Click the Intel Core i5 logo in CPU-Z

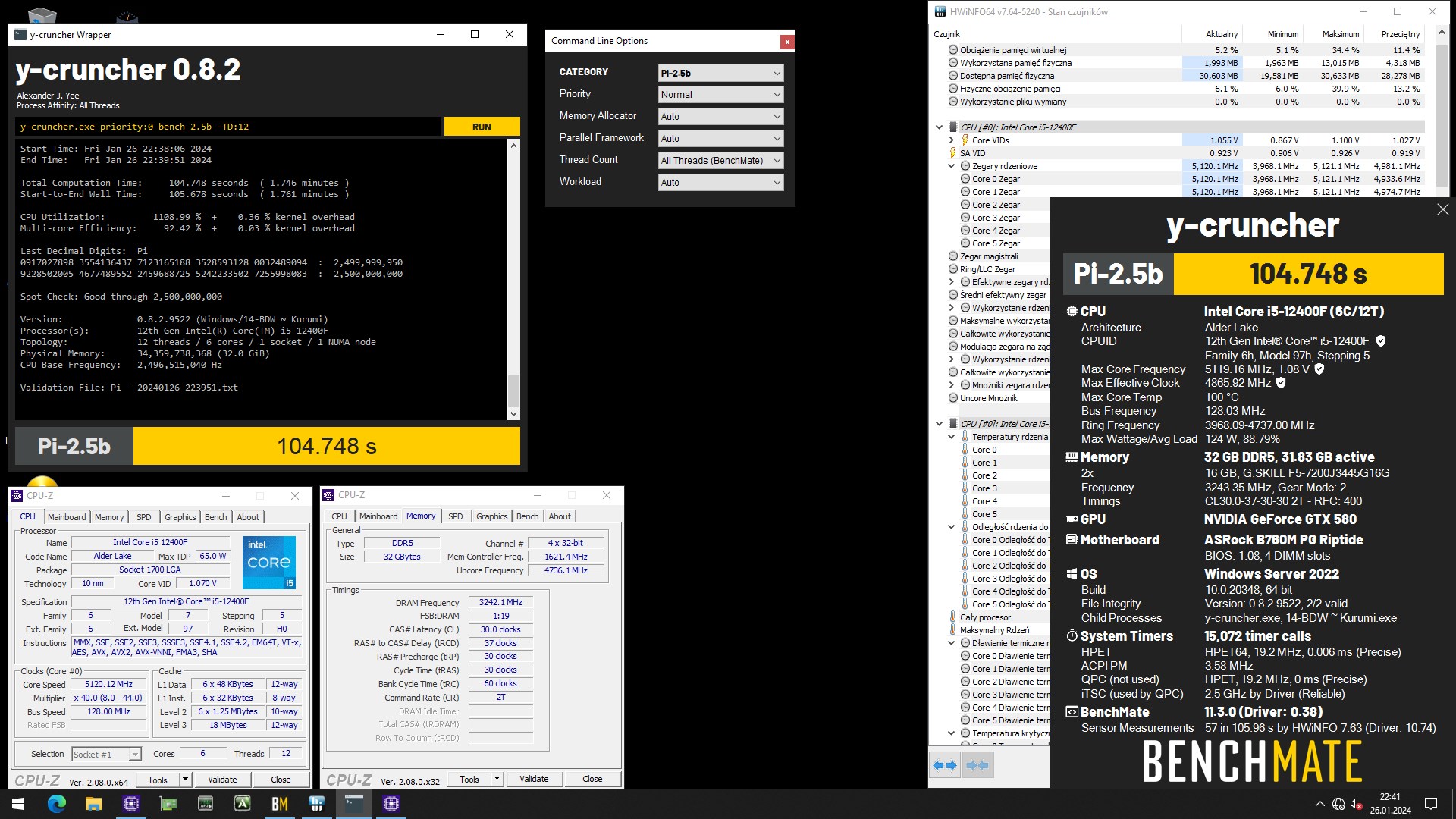click(269, 562)
